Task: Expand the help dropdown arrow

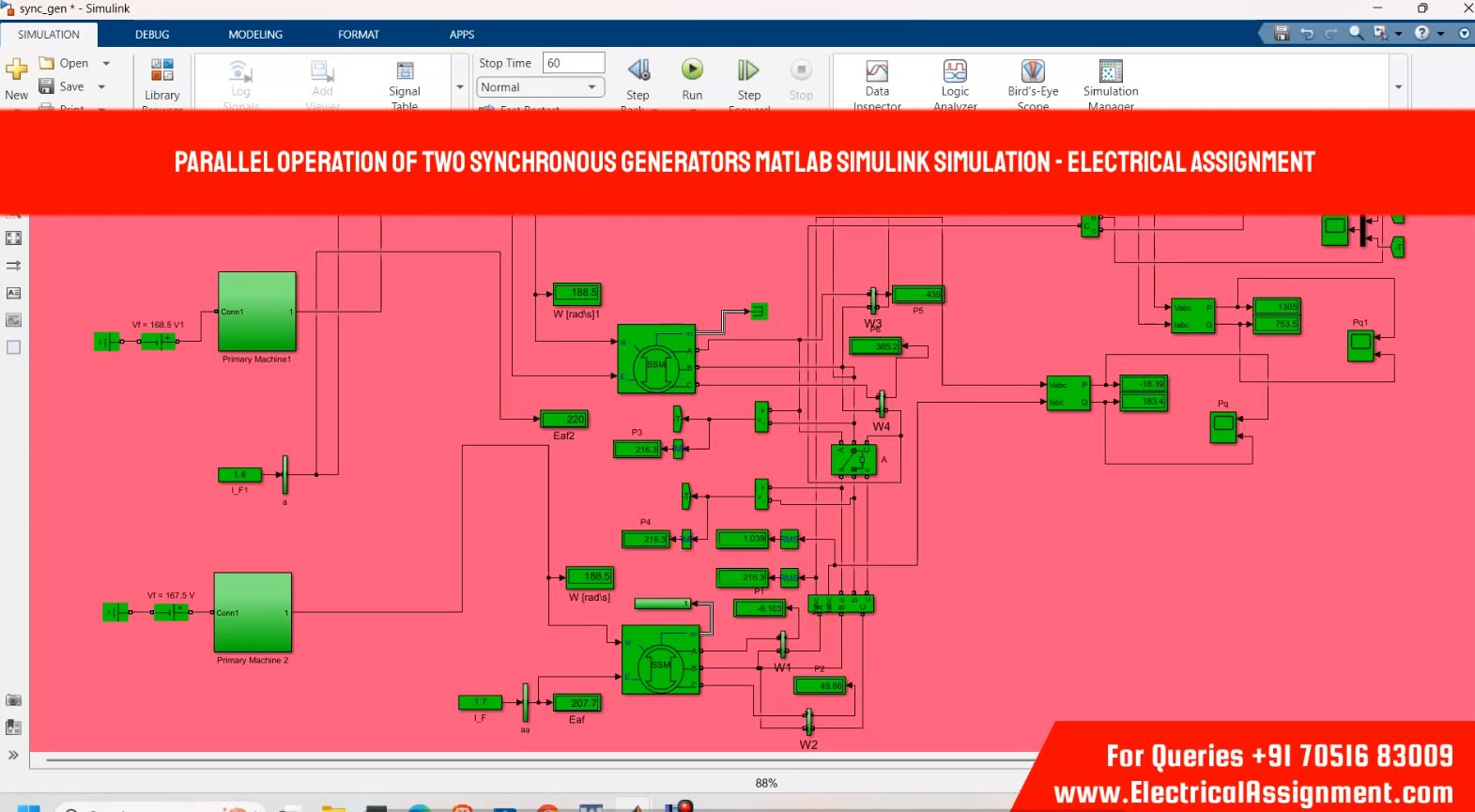Action: tap(1440, 34)
